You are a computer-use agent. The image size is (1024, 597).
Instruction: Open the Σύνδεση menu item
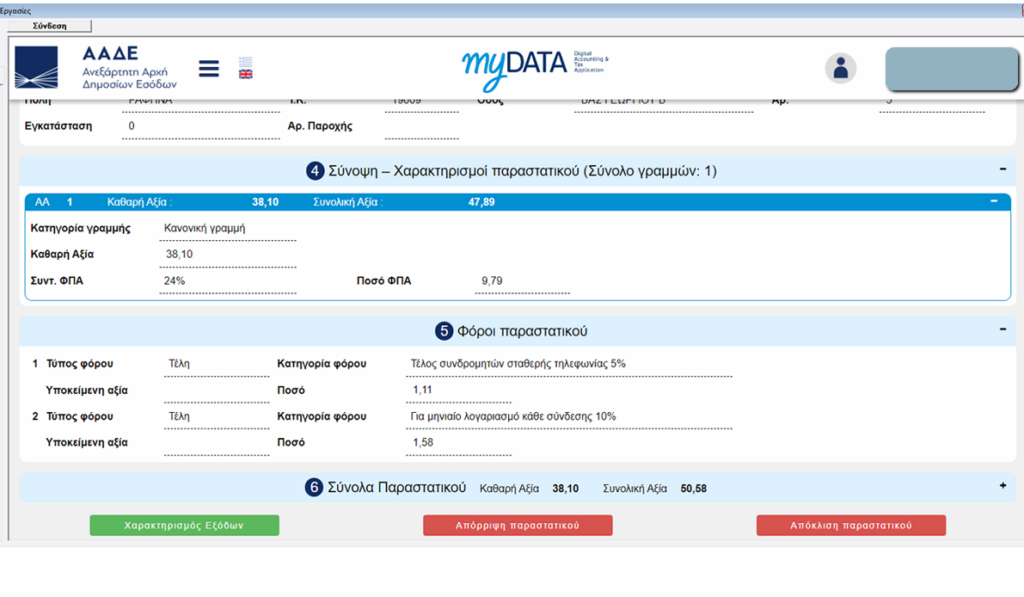click(49, 26)
